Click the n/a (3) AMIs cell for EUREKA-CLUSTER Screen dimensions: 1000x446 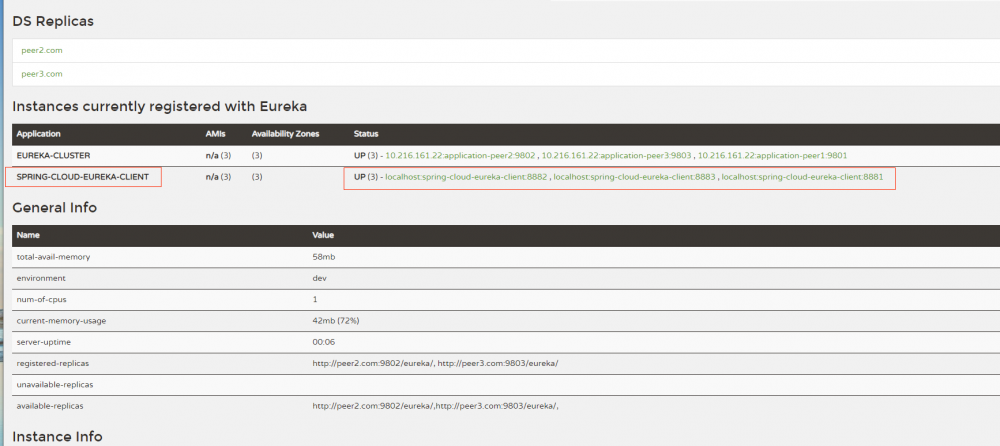point(218,156)
